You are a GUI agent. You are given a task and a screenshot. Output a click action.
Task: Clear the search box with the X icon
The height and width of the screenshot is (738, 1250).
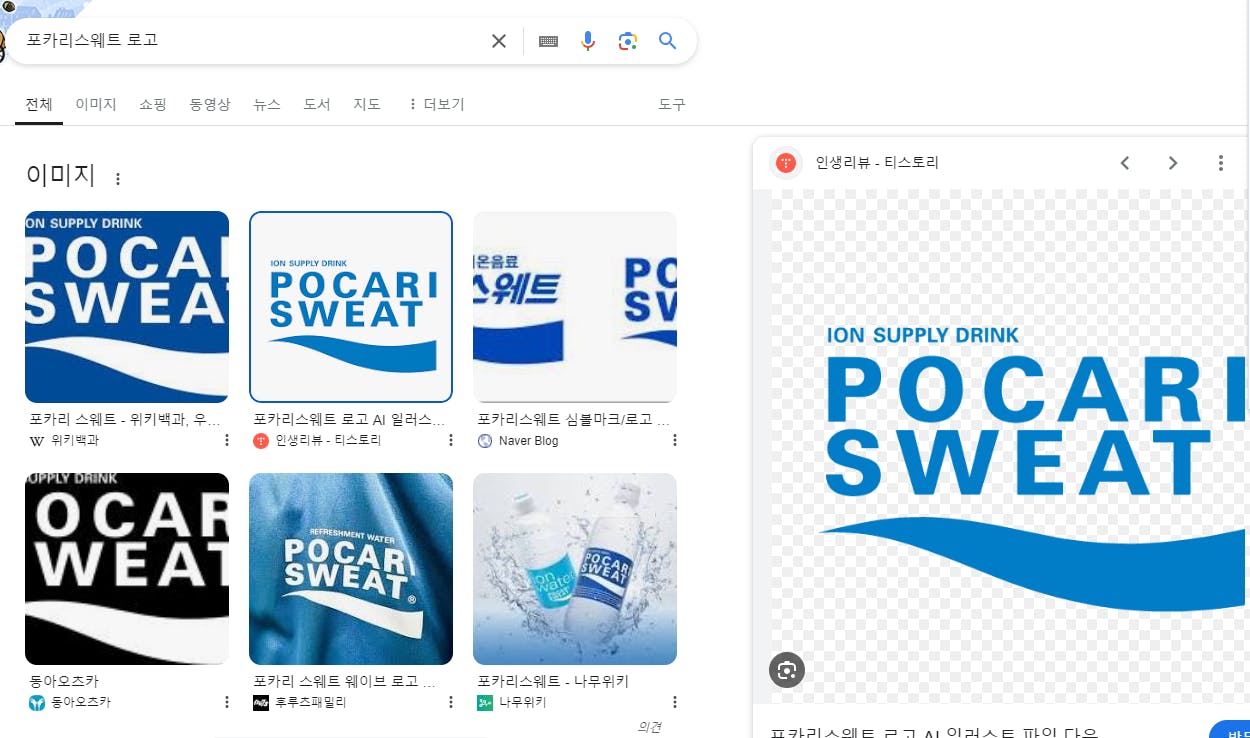(498, 41)
